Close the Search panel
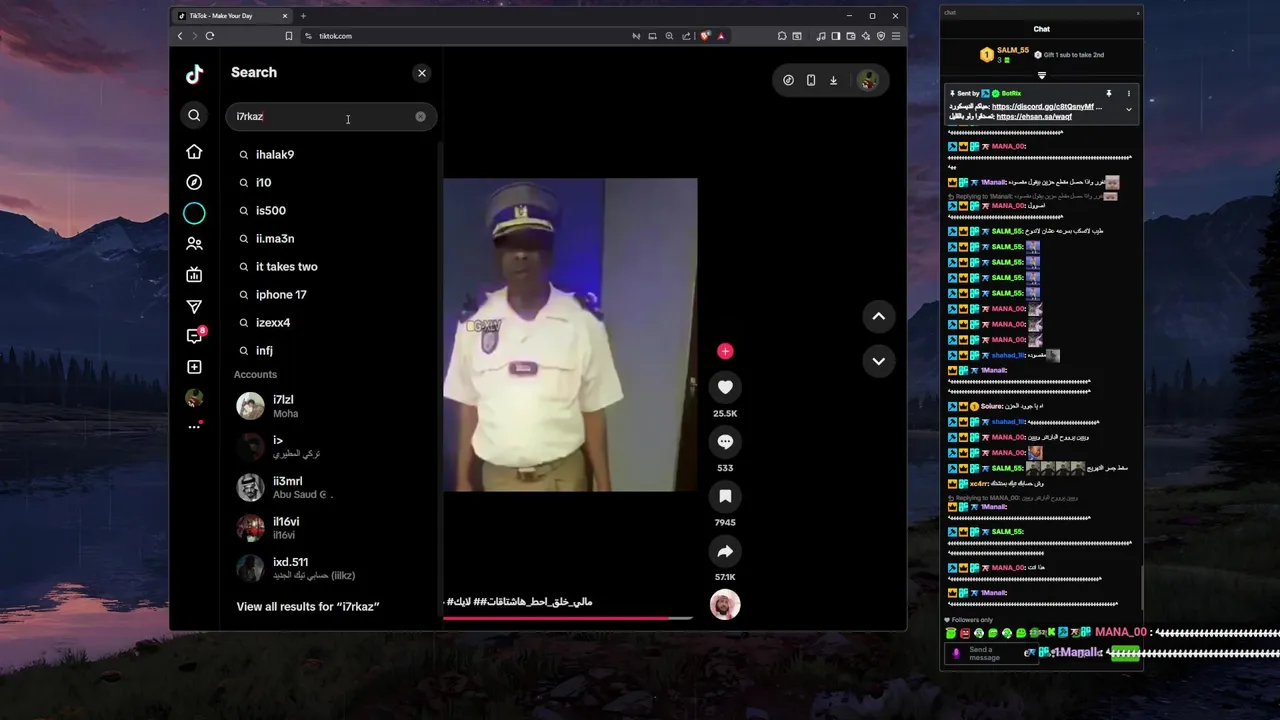The width and height of the screenshot is (1280, 720). click(422, 73)
